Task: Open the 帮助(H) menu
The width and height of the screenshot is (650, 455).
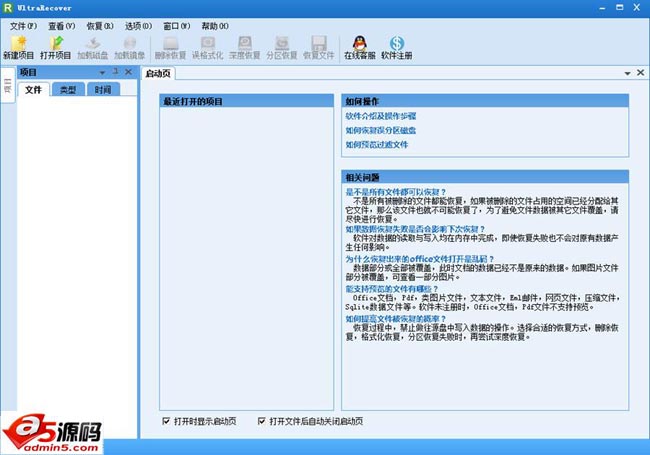Action: click(x=215, y=26)
